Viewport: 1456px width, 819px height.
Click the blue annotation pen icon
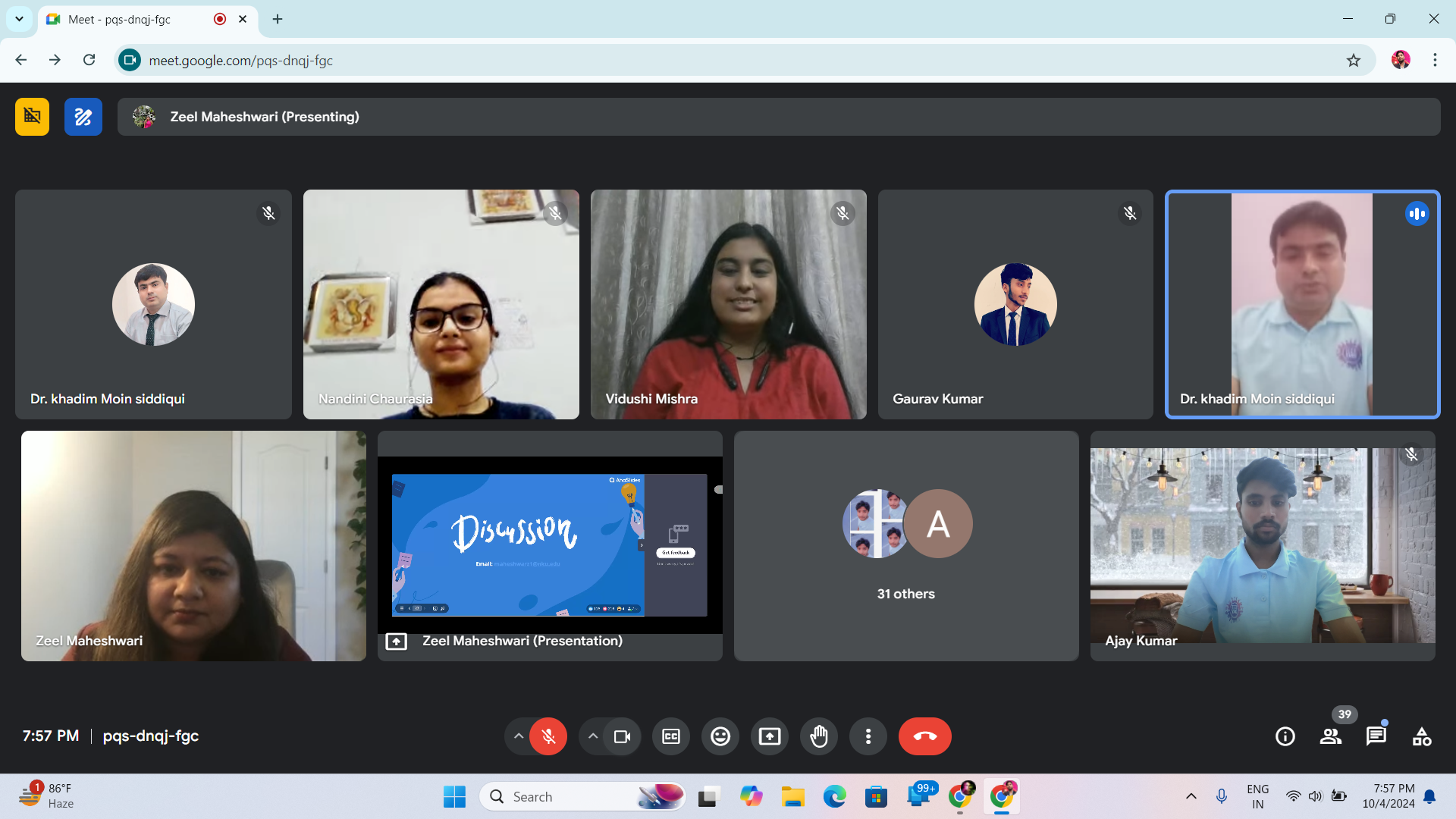83,117
